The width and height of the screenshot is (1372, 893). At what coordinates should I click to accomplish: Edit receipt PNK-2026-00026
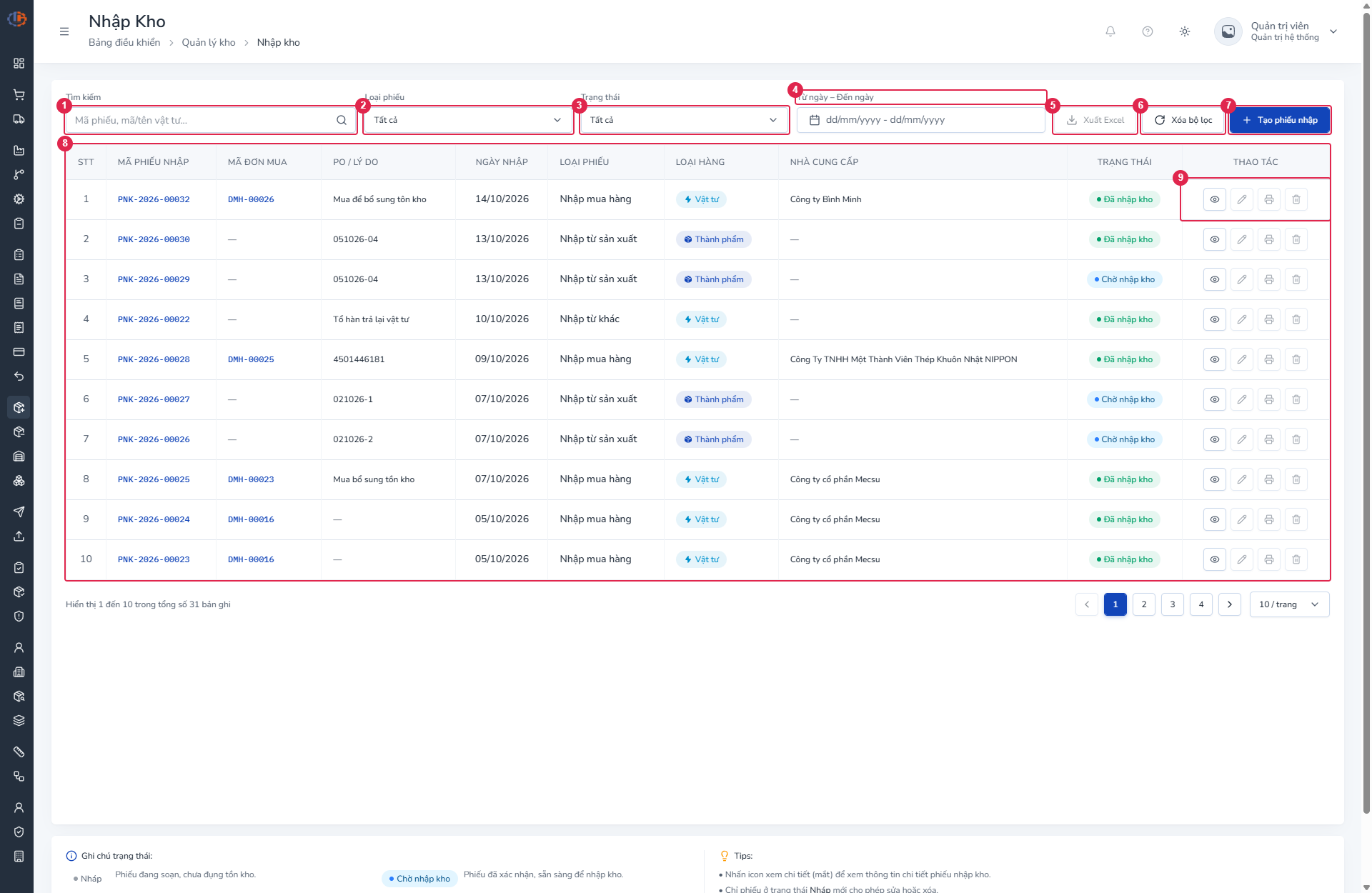(x=1242, y=439)
